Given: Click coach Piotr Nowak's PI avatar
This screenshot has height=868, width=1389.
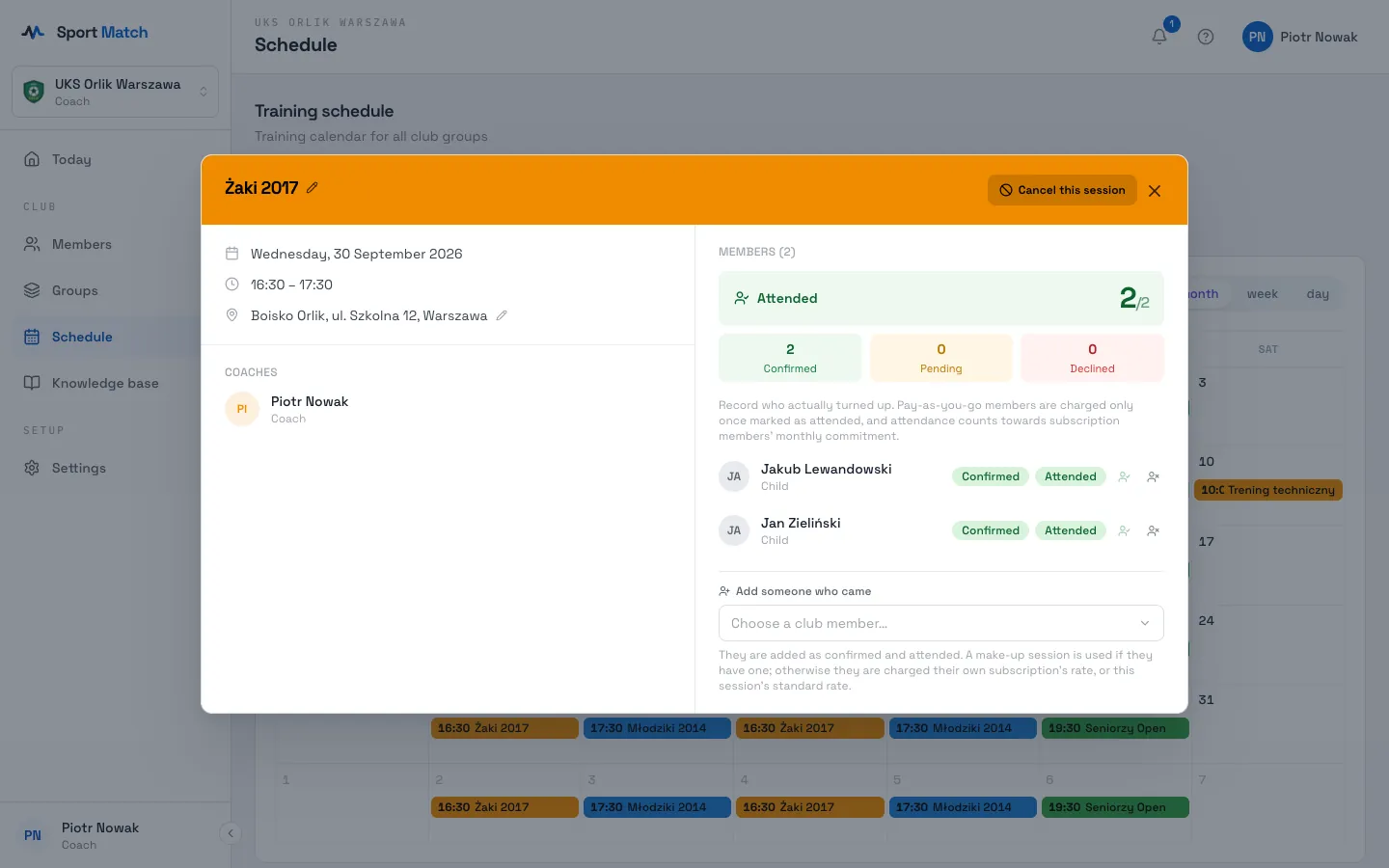Looking at the screenshot, I should point(242,409).
